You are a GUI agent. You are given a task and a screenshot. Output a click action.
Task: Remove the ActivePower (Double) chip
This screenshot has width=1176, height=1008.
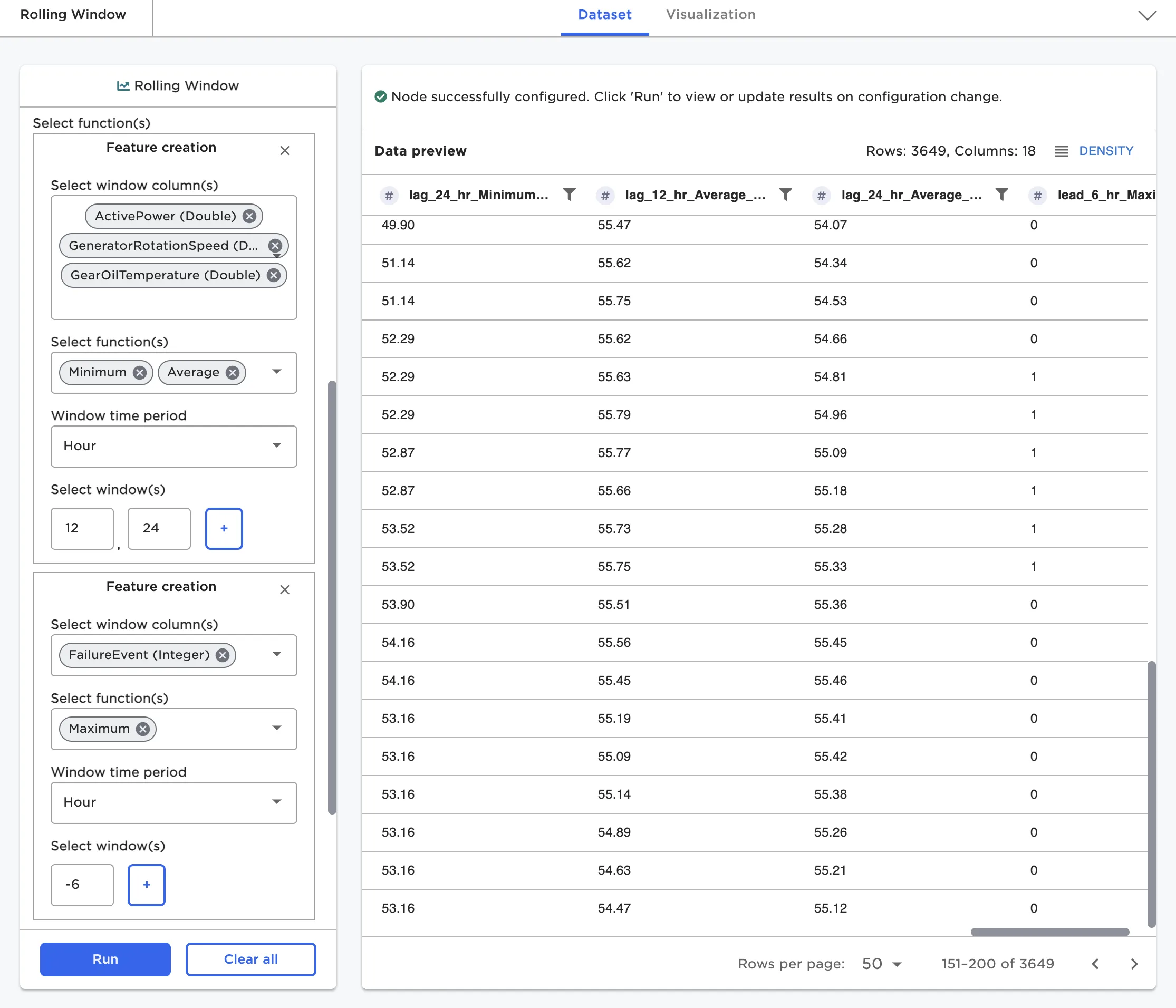point(249,216)
